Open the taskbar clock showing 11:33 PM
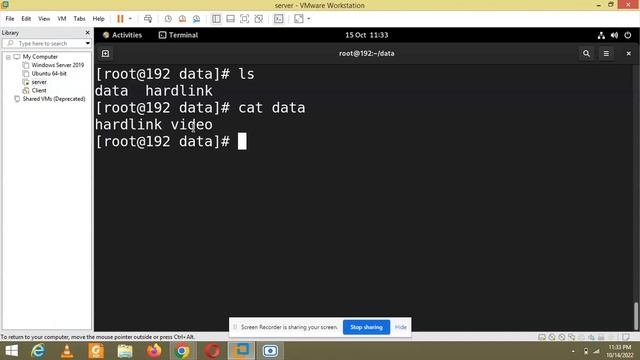Viewport: 640px width, 360px height. tap(620, 351)
